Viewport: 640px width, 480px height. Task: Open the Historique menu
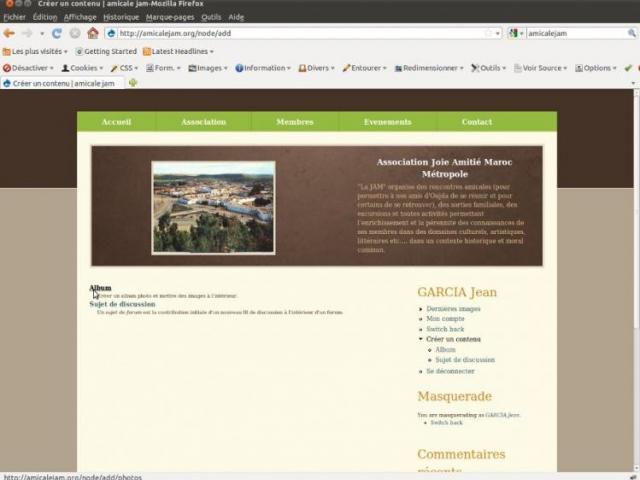pos(121,17)
